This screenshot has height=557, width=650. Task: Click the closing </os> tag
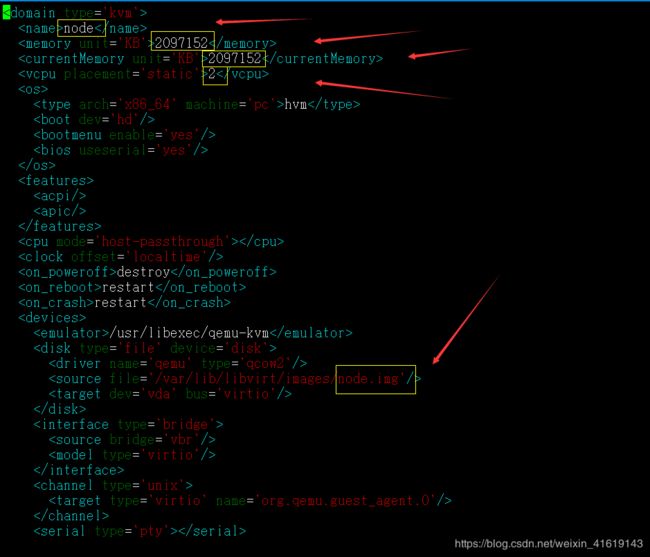click(x=37, y=165)
